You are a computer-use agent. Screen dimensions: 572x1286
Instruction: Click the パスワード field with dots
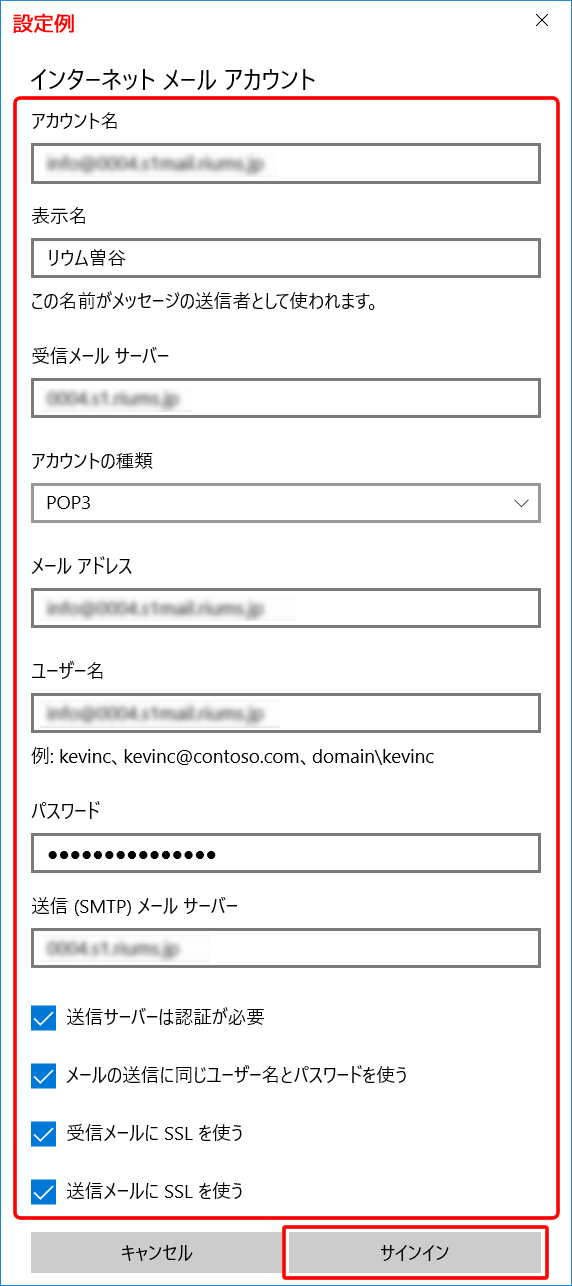point(286,853)
